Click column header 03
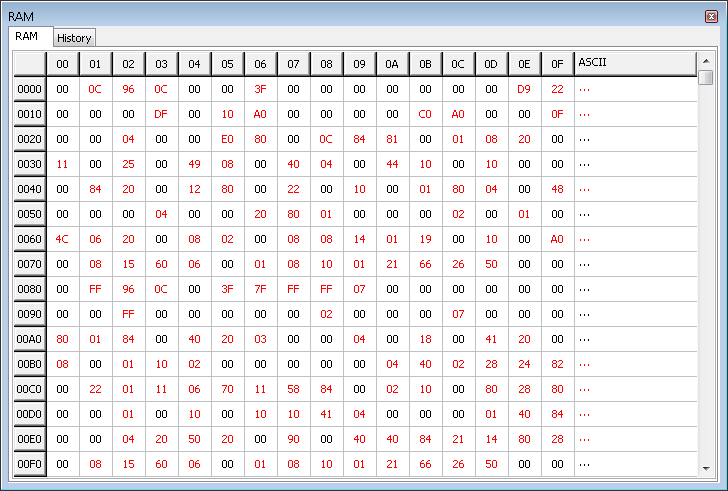The width and height of the screenshot is (728, 491). [162, 64]
